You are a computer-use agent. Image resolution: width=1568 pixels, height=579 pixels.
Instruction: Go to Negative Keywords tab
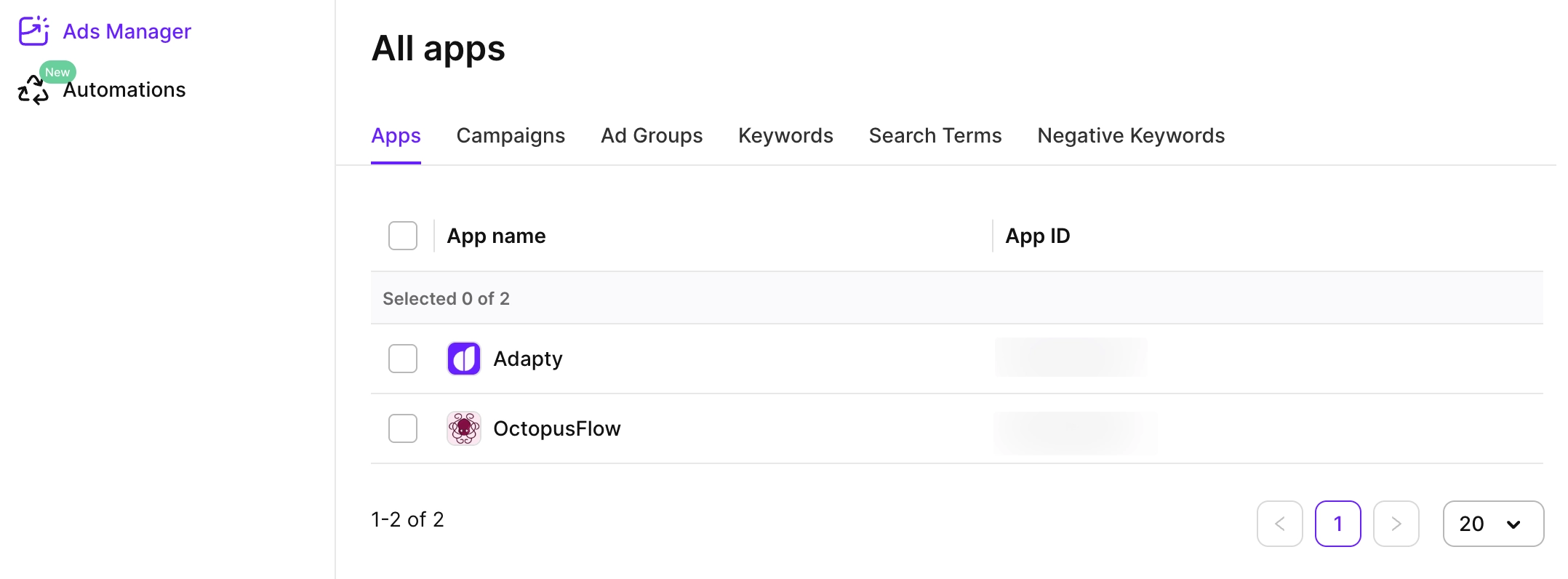1131,136
